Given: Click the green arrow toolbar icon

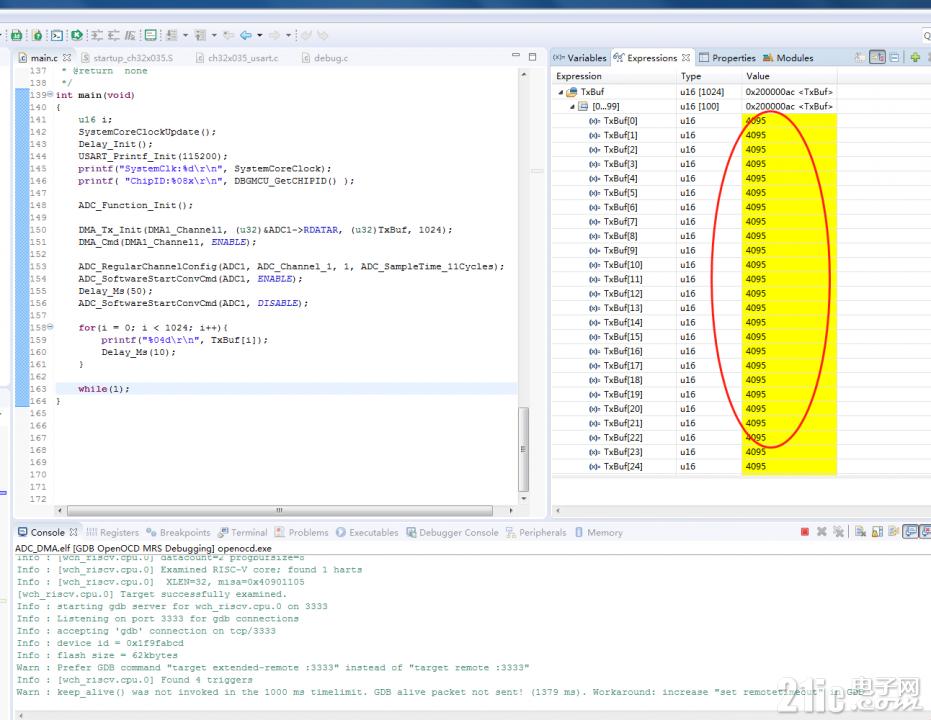Looking at the screenshot, I should point(77,36).
